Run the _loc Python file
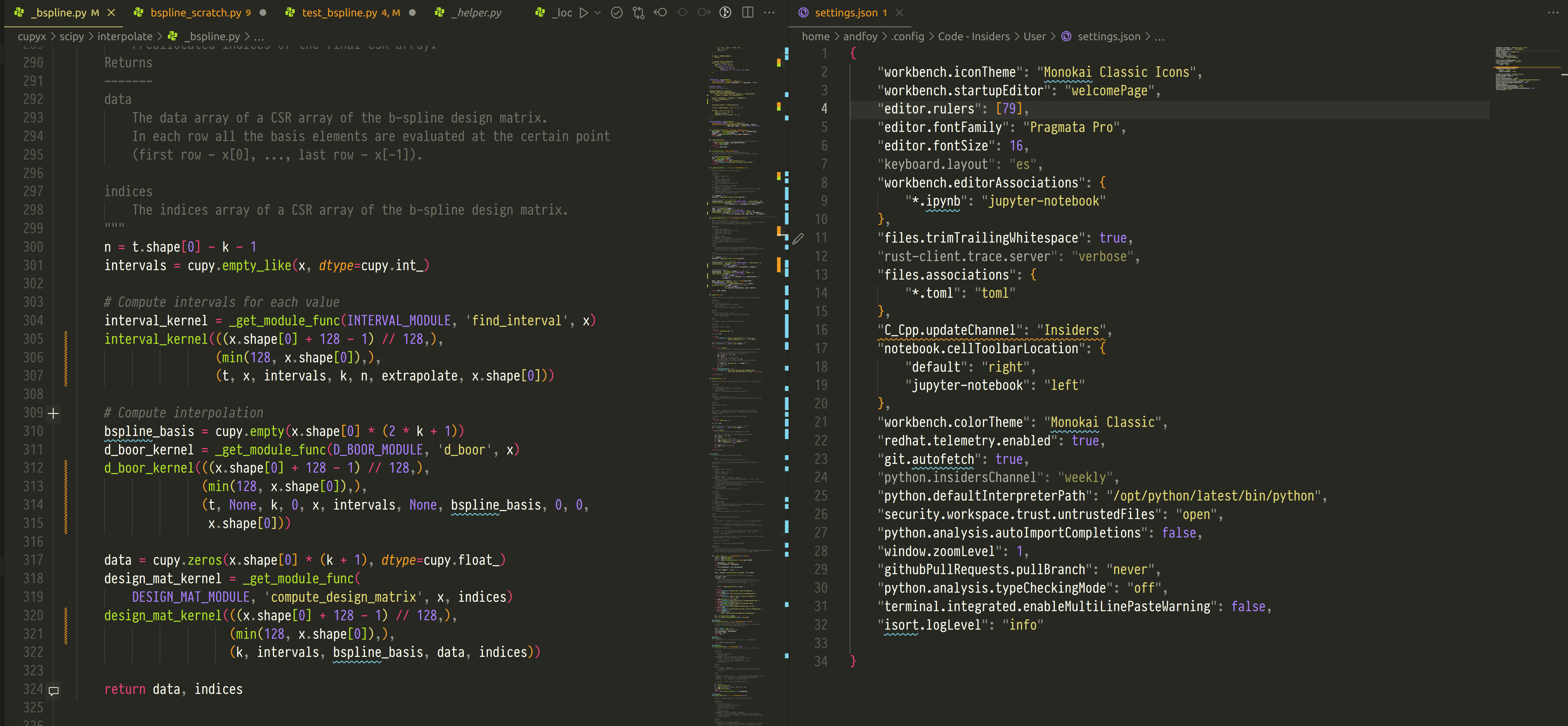 [x=584, y=12]
